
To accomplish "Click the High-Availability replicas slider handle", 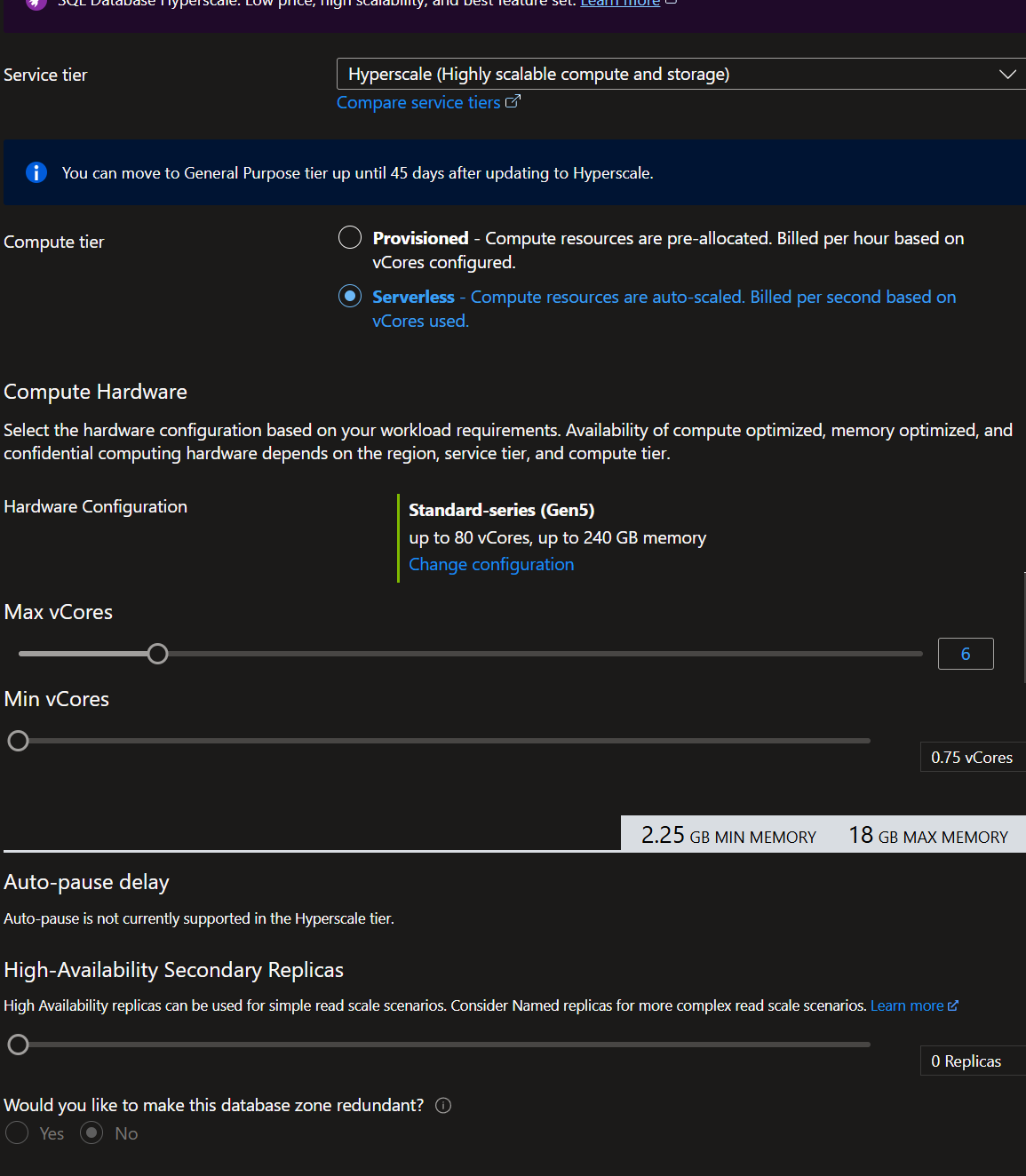I will [x=18, y=1045].
